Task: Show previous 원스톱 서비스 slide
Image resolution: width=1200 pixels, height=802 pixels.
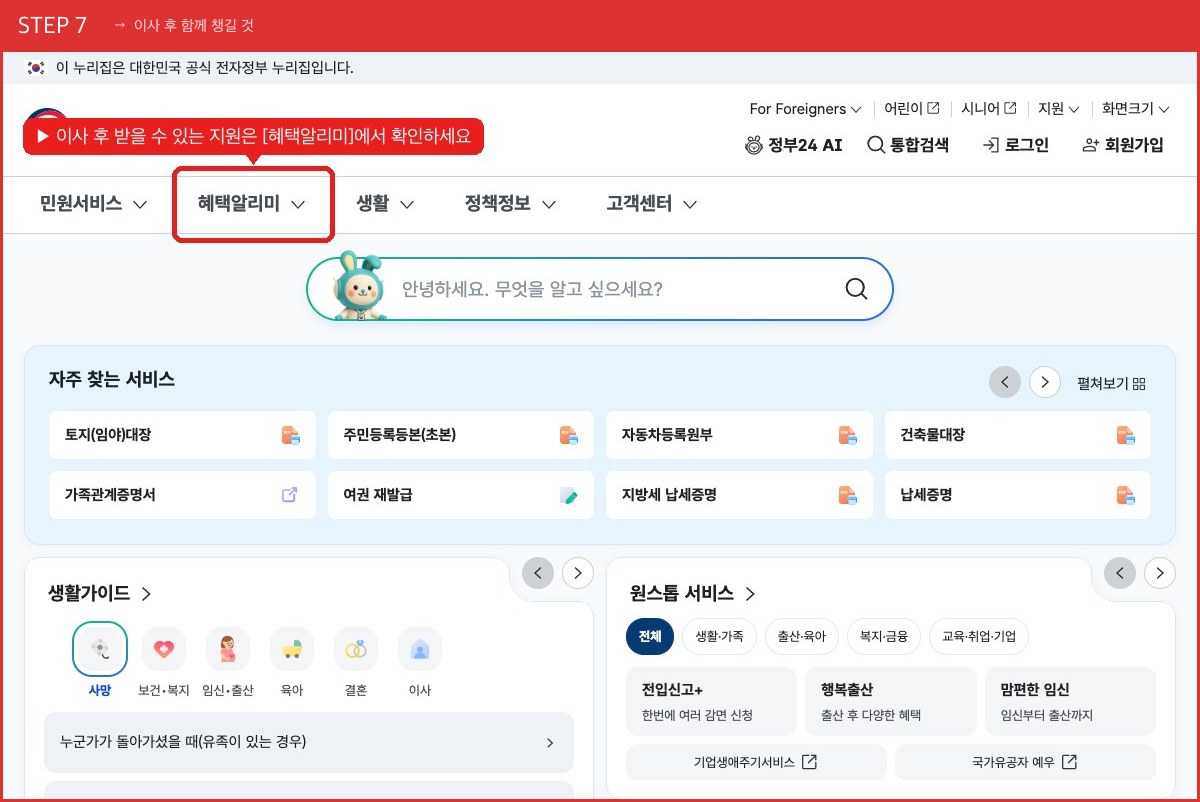Action: click(x=1119, y=573)
